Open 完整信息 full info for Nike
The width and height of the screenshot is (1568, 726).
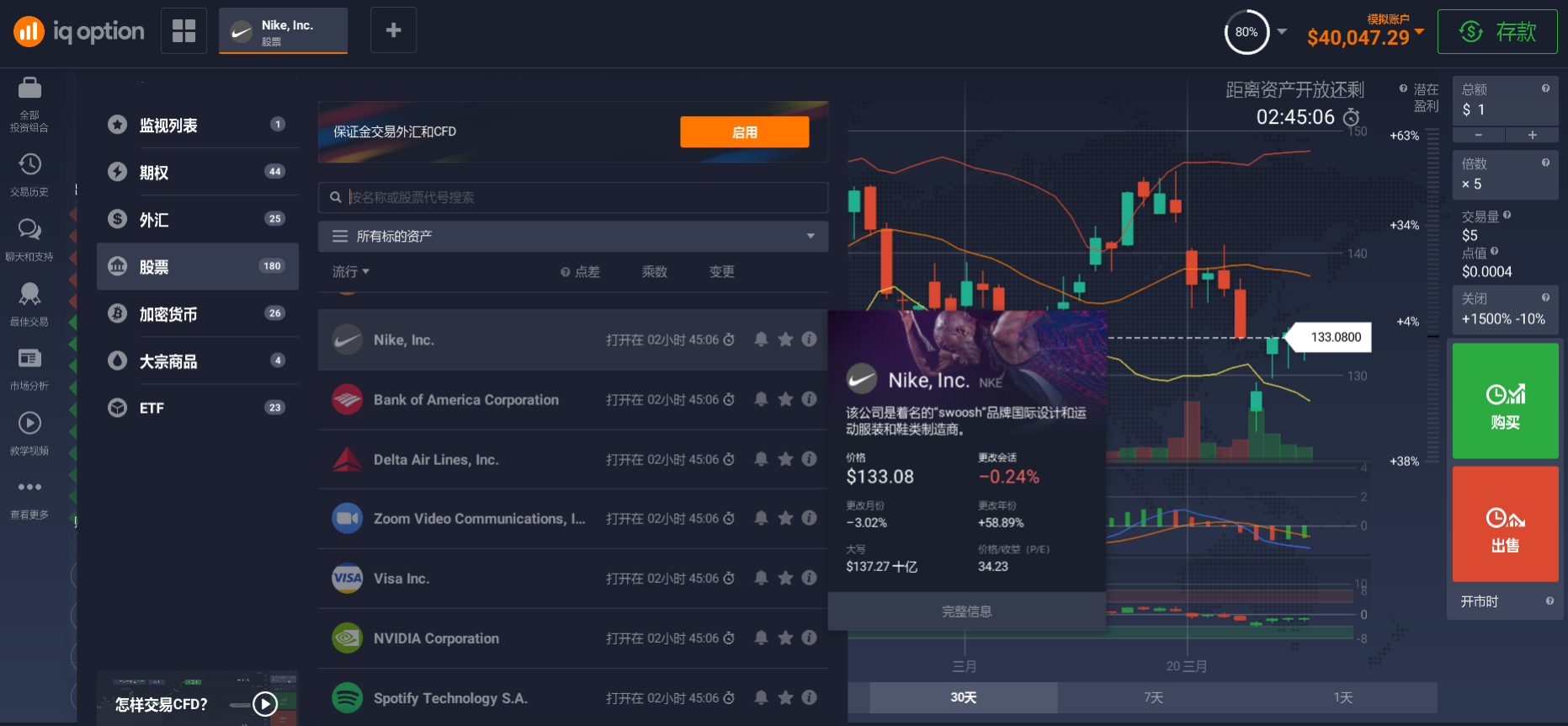click(x=967, y=611)
